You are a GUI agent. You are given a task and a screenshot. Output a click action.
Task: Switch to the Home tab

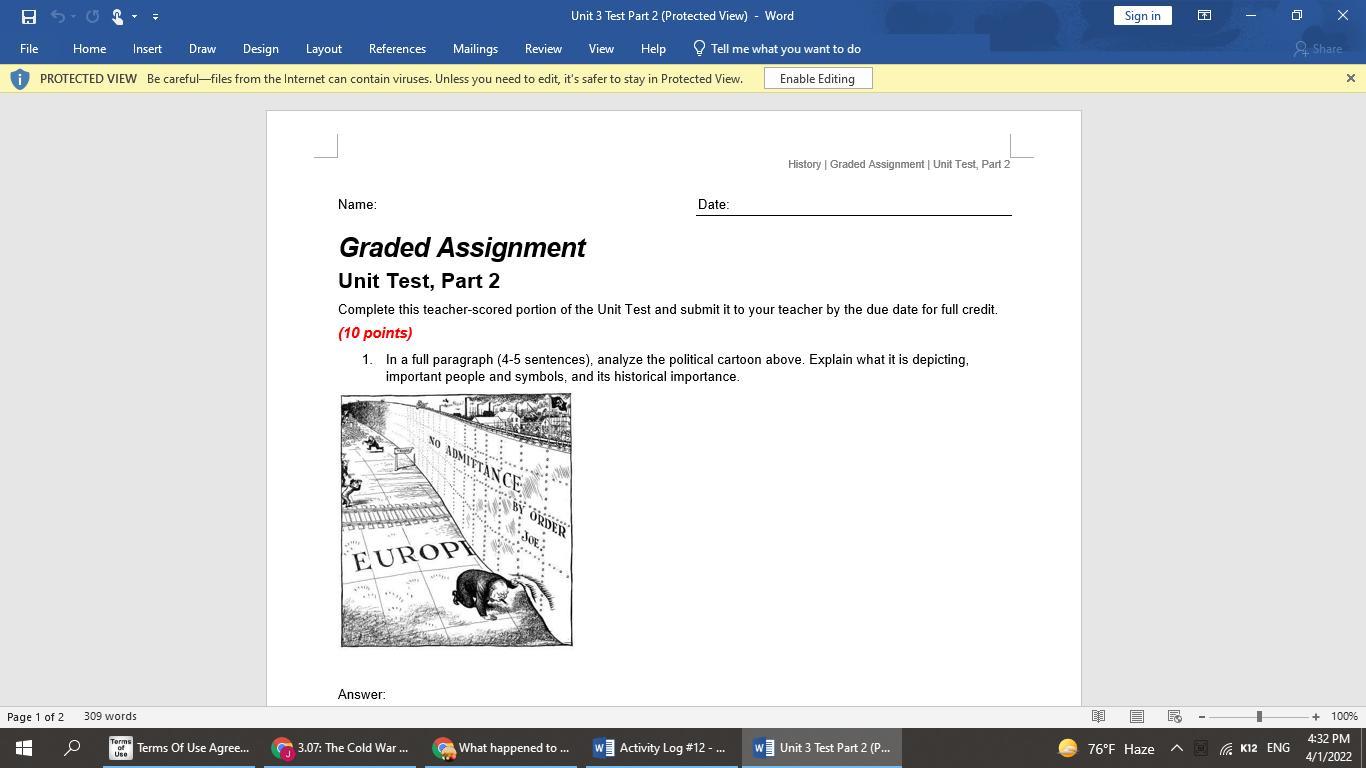tap(89, 49)
